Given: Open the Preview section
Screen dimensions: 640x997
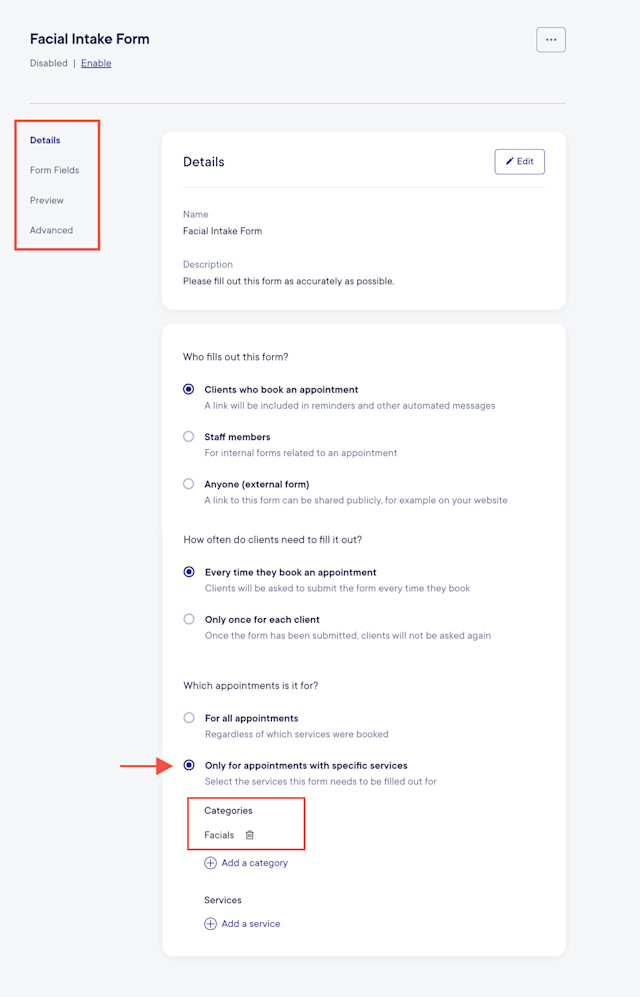Looking at the screenshot, I should 45,200.
